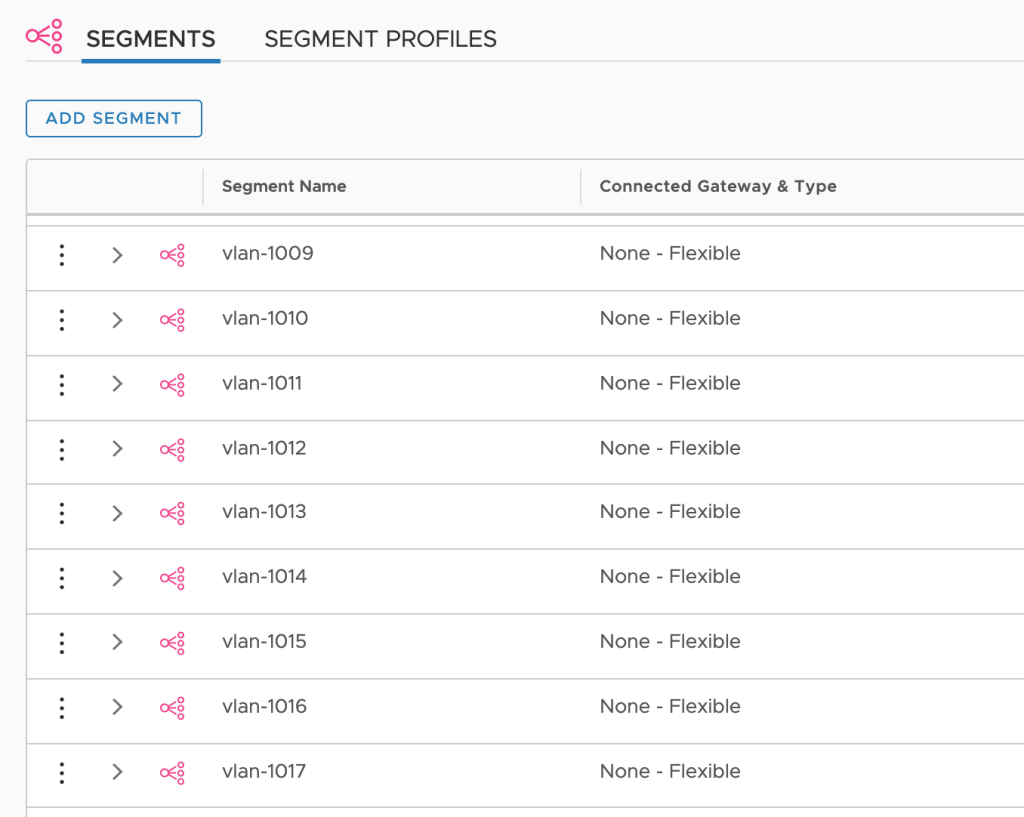Show details of the vlan-1016 segment
Image resolution: width=1024 pixels, height=817 pixels.
(117, 707)
